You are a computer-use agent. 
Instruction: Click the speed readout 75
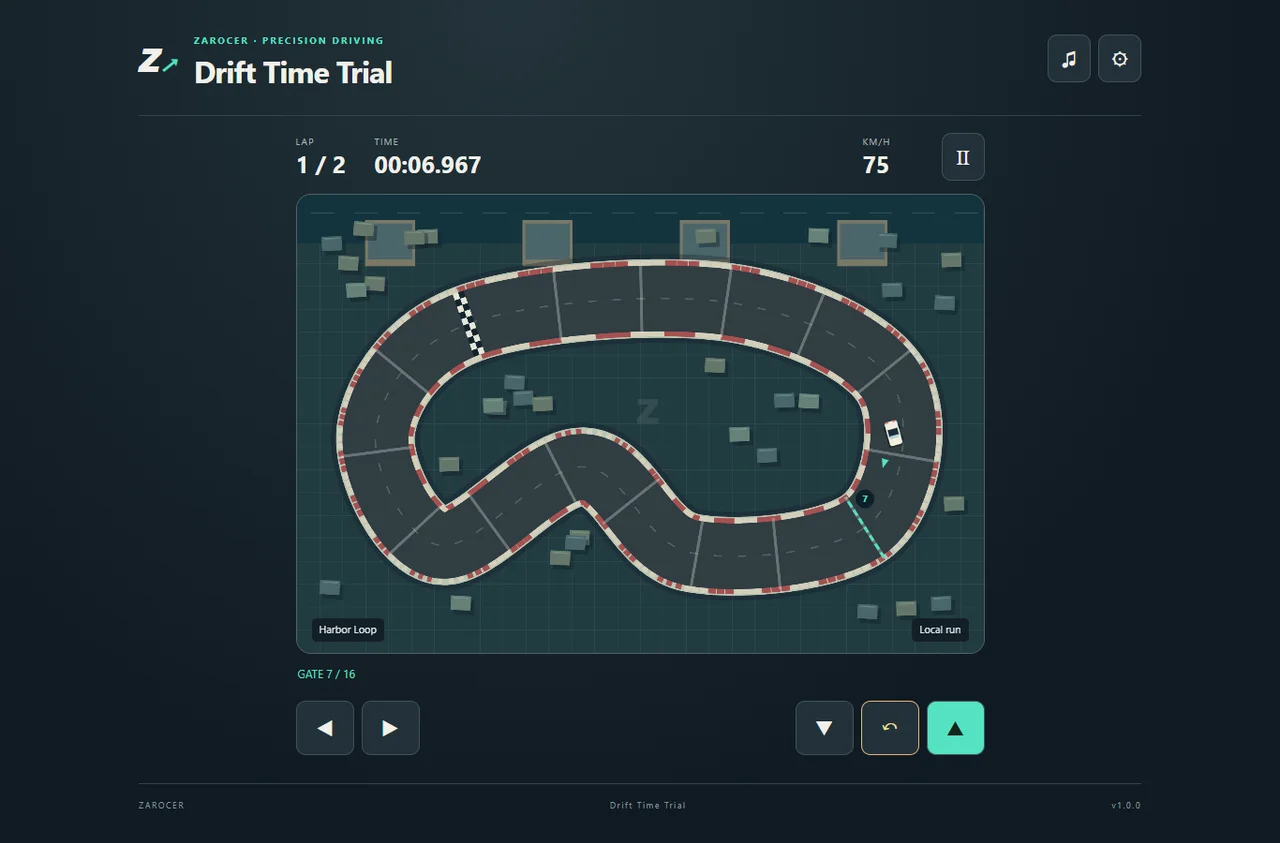876,165
